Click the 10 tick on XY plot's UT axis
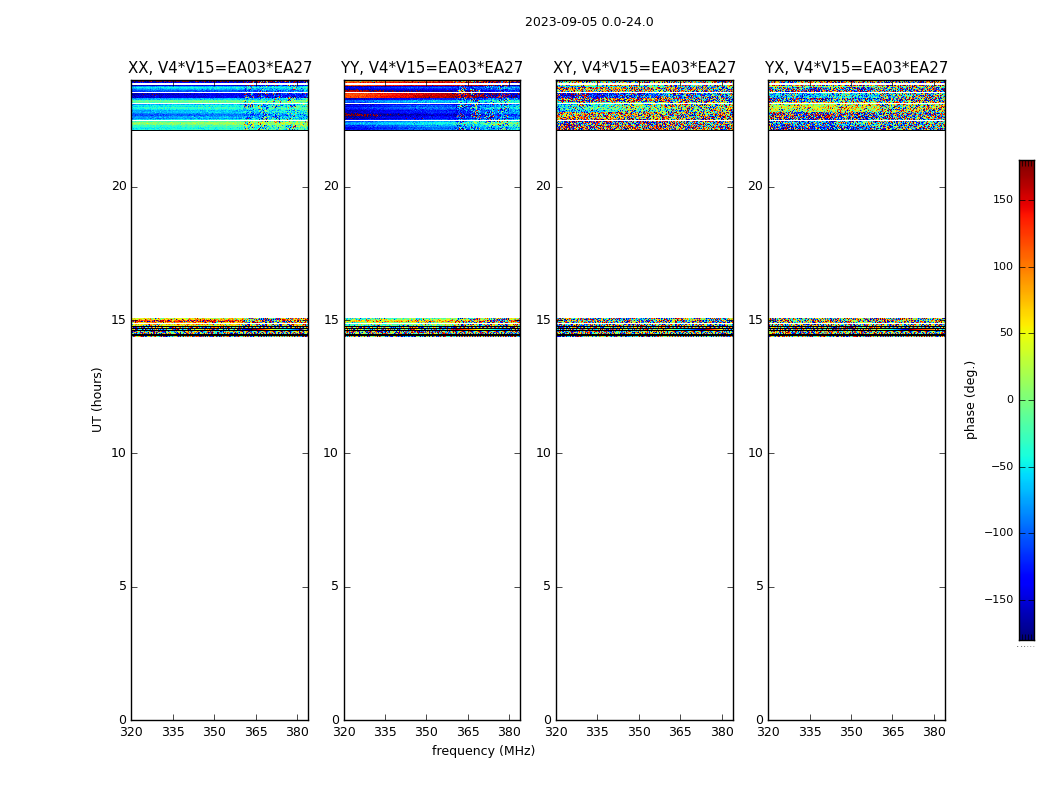The height and width of the screenshot is (800, 1050). coord(543,453)
